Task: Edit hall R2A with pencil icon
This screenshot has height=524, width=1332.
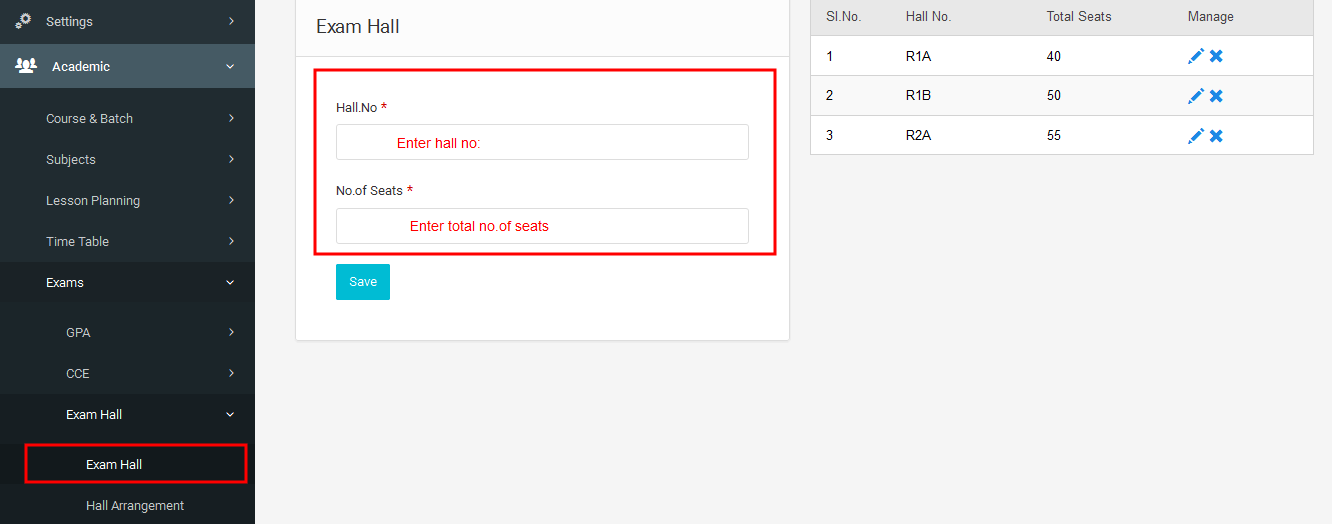Action: click(1195, 135)
